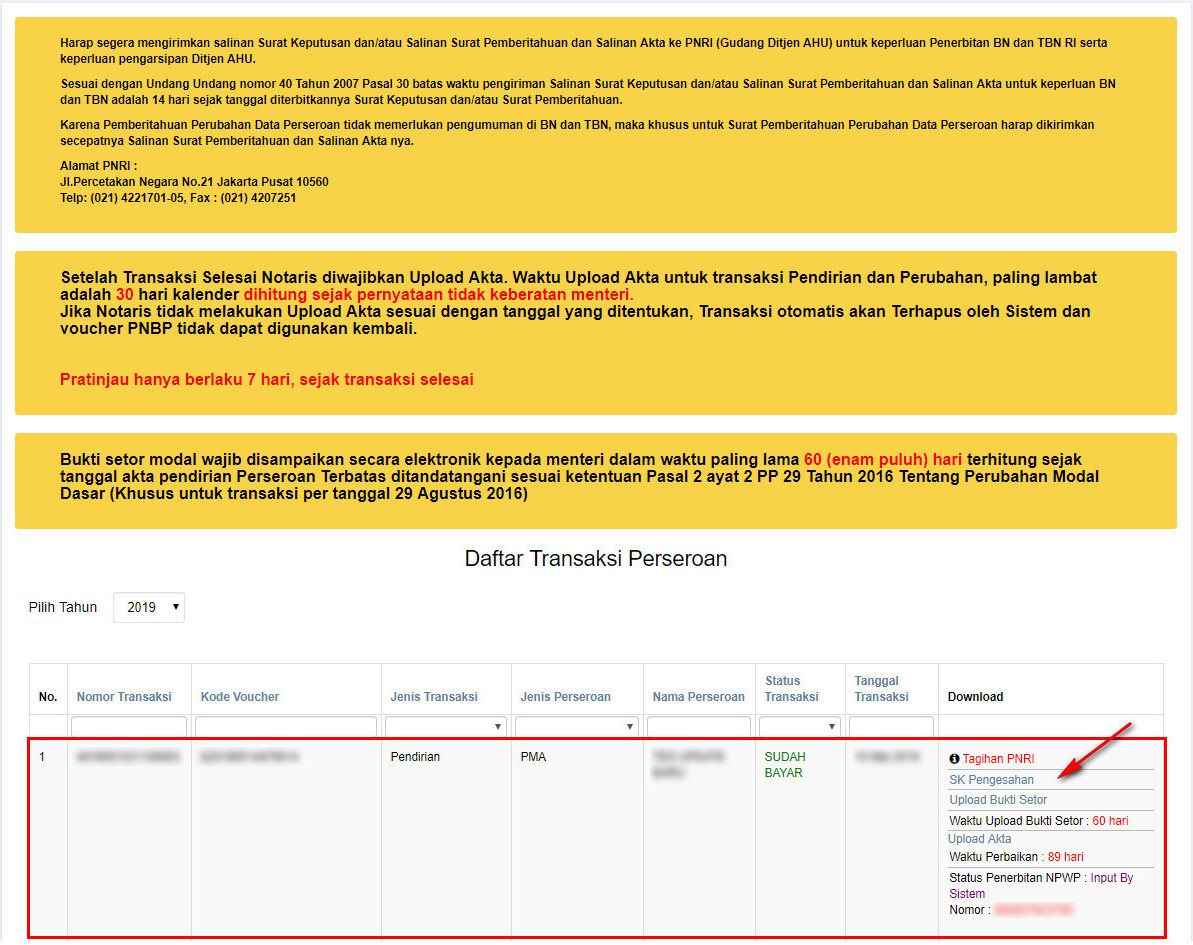Open the Upload Akta link
Image resolution: width=1193 pixels, height=945 pixels.
coord(979,839)
